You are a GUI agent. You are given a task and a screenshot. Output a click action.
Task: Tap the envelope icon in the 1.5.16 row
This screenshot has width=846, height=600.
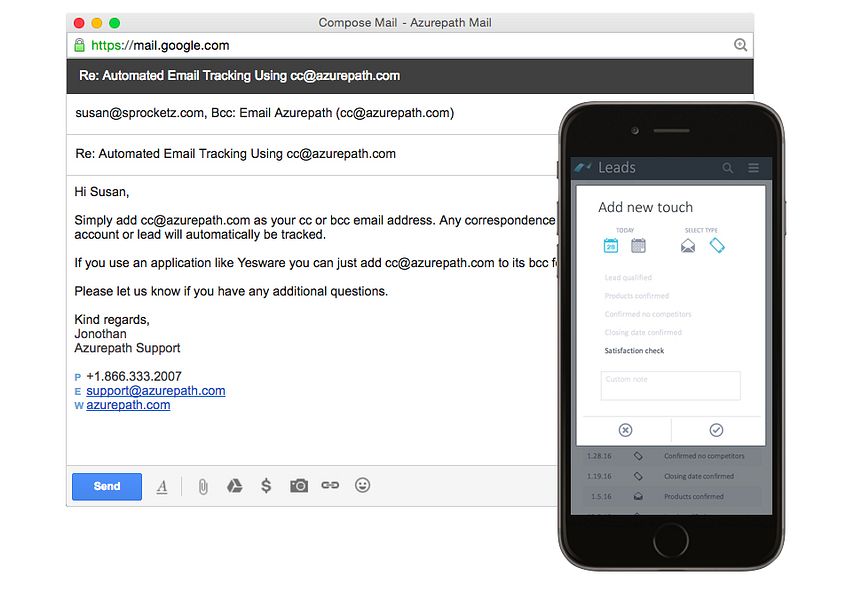click(x=638, y=496)
